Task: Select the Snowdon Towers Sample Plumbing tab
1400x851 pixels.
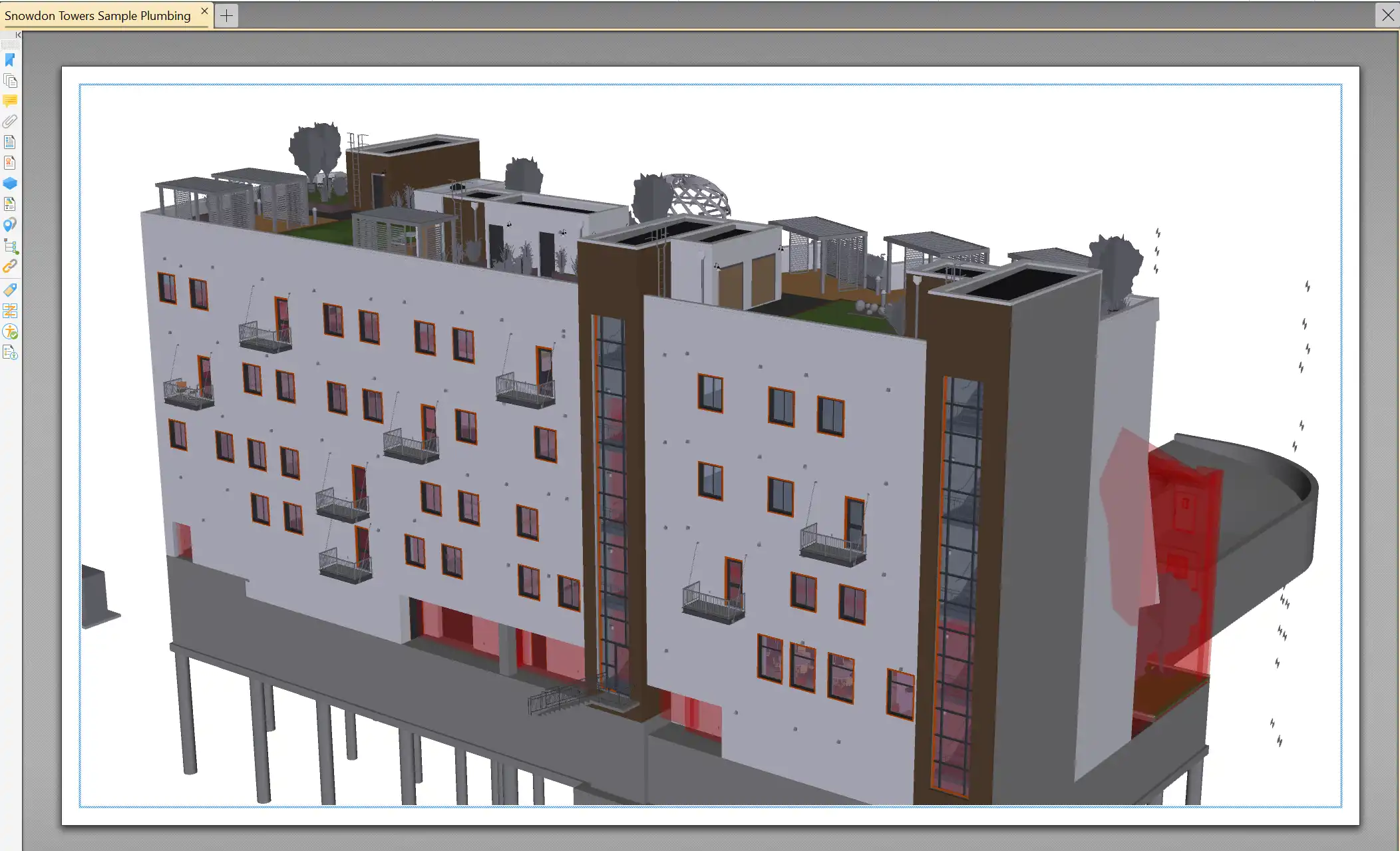Action: (98, 15)
